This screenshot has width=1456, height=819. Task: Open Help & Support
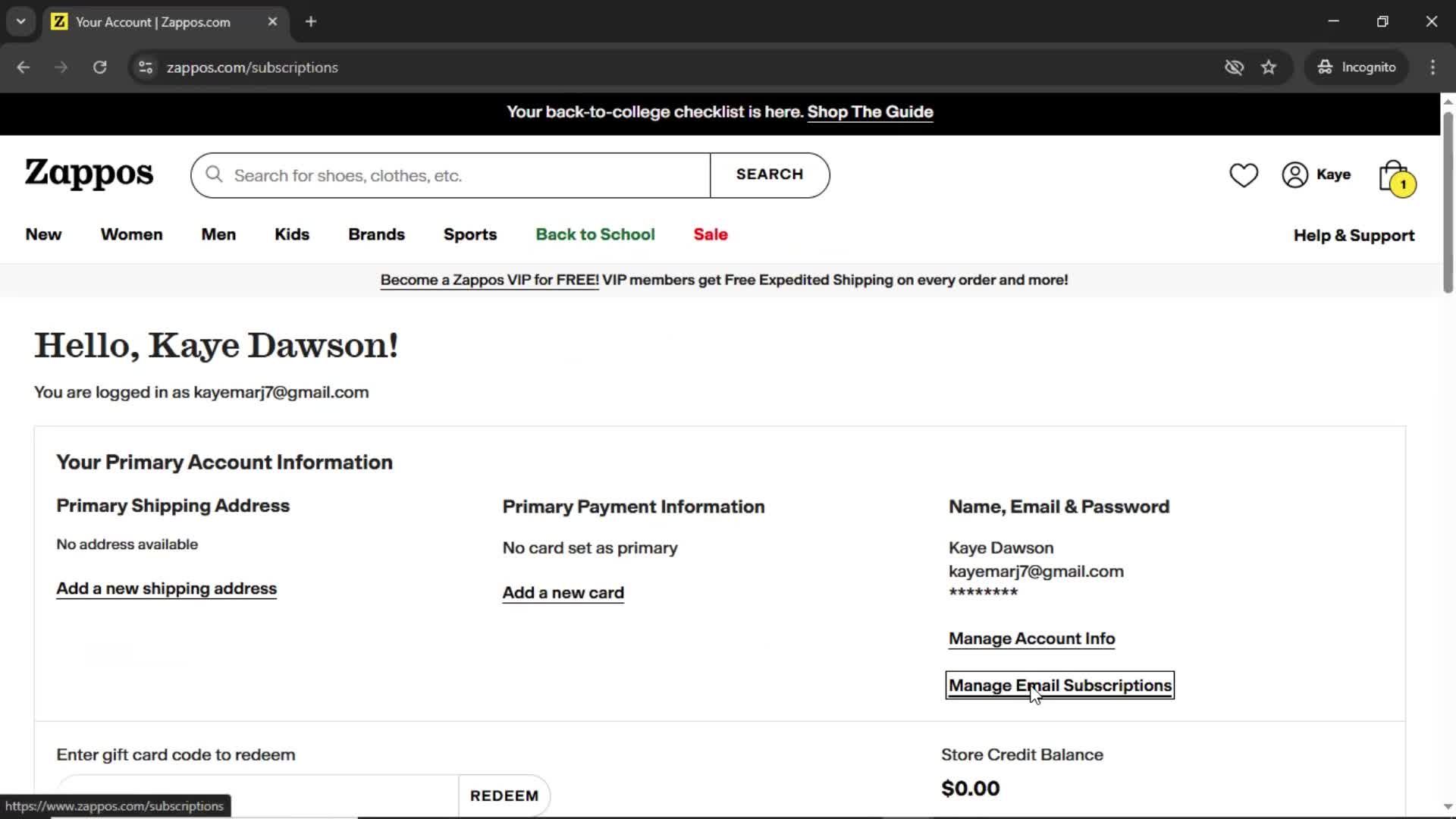tap(1354, 236)
